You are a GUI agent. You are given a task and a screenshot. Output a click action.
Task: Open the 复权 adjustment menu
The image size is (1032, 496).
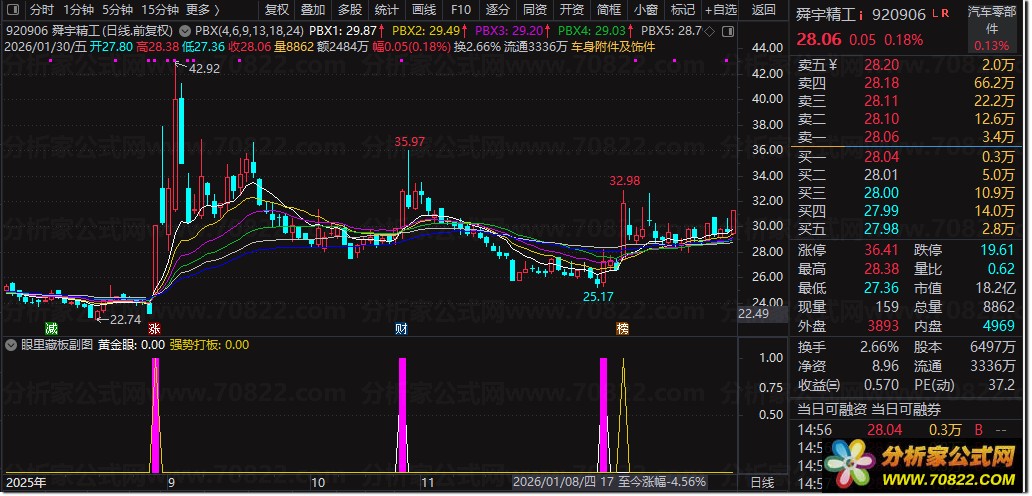coord(276,10)
